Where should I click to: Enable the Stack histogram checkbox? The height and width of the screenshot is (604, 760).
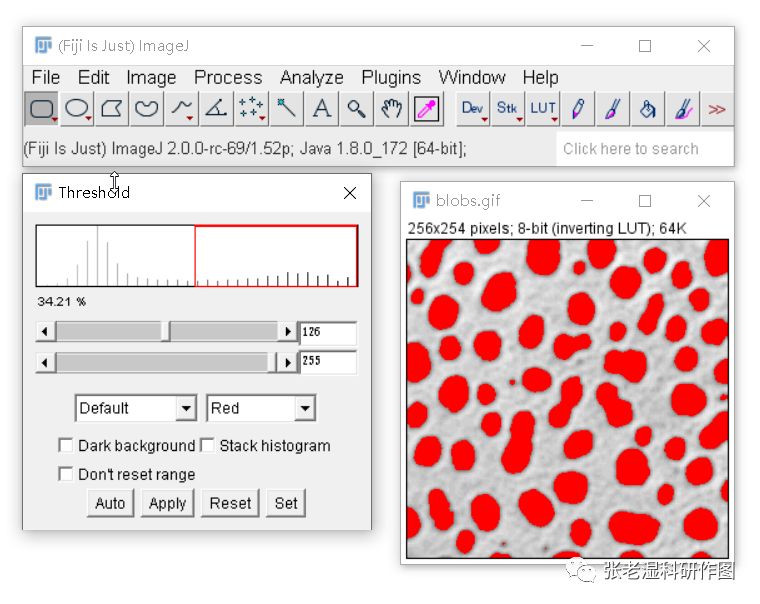point(207,445)
